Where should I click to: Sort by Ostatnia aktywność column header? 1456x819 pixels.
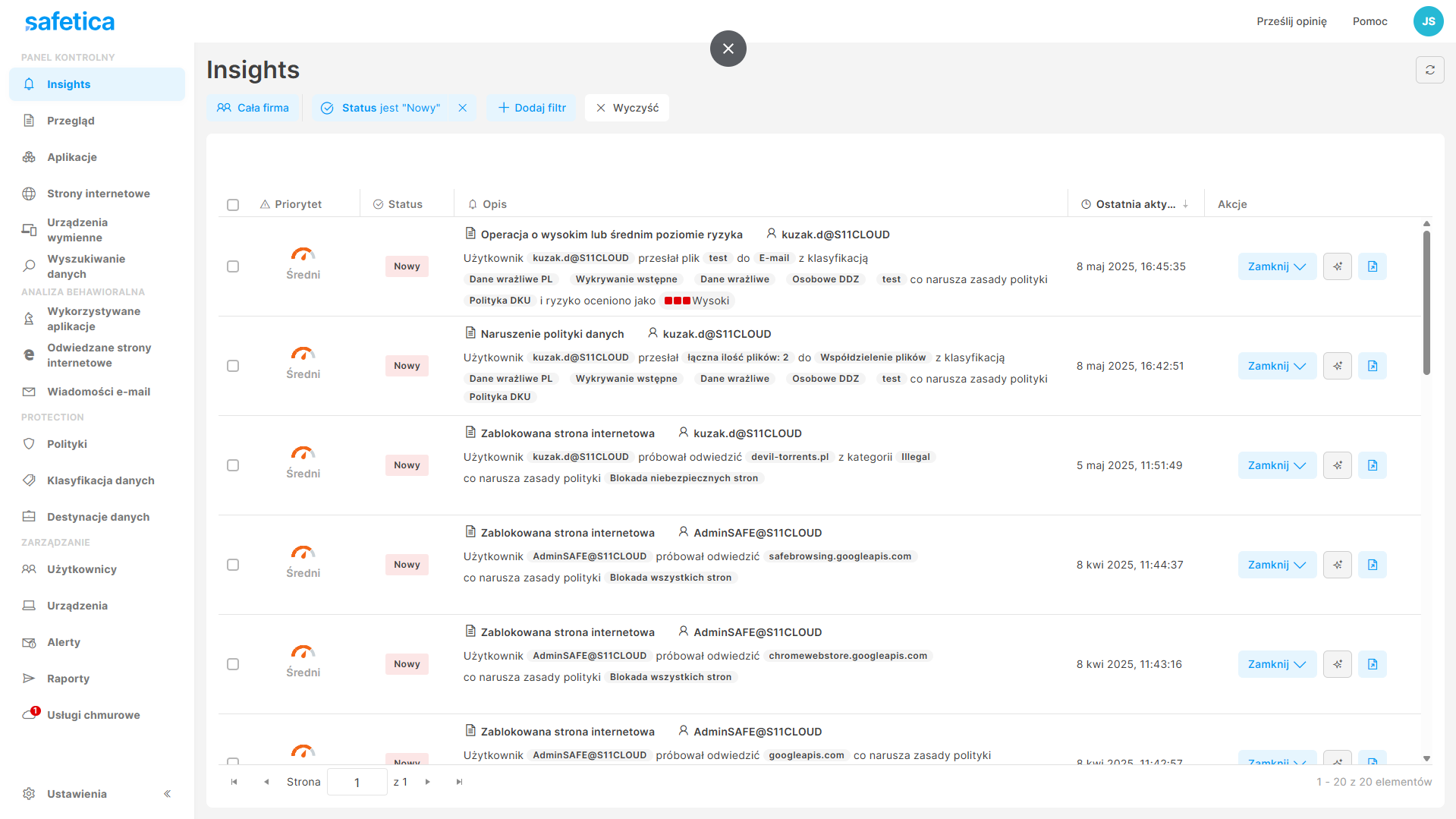tap(1135, 204)
